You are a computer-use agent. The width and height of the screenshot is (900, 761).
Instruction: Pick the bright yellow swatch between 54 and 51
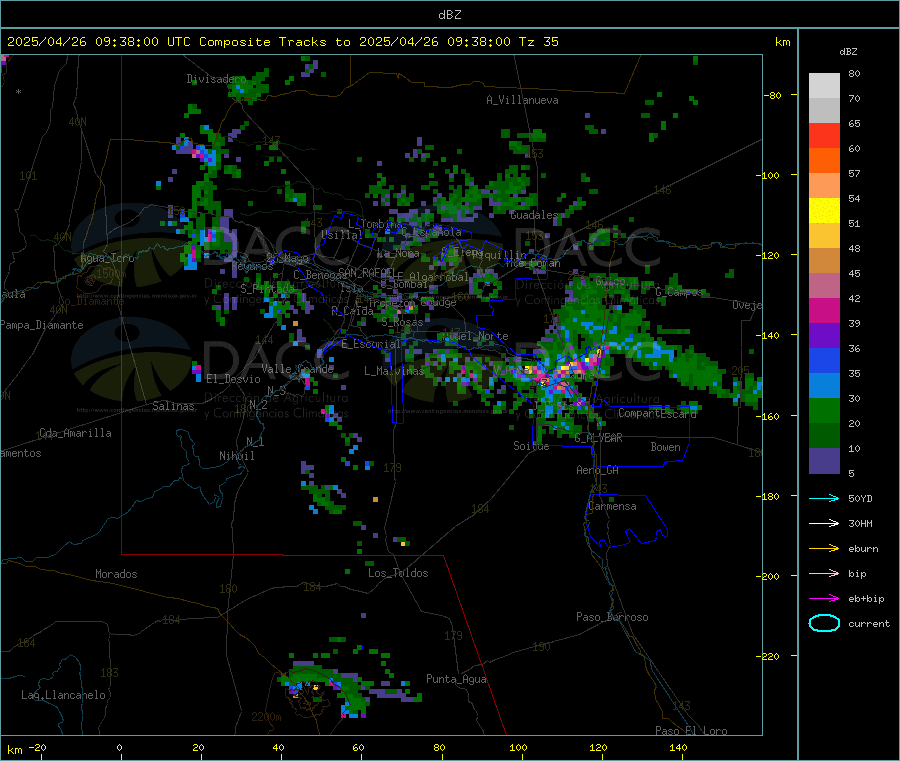pyautogui.click(x=824, y=211)
